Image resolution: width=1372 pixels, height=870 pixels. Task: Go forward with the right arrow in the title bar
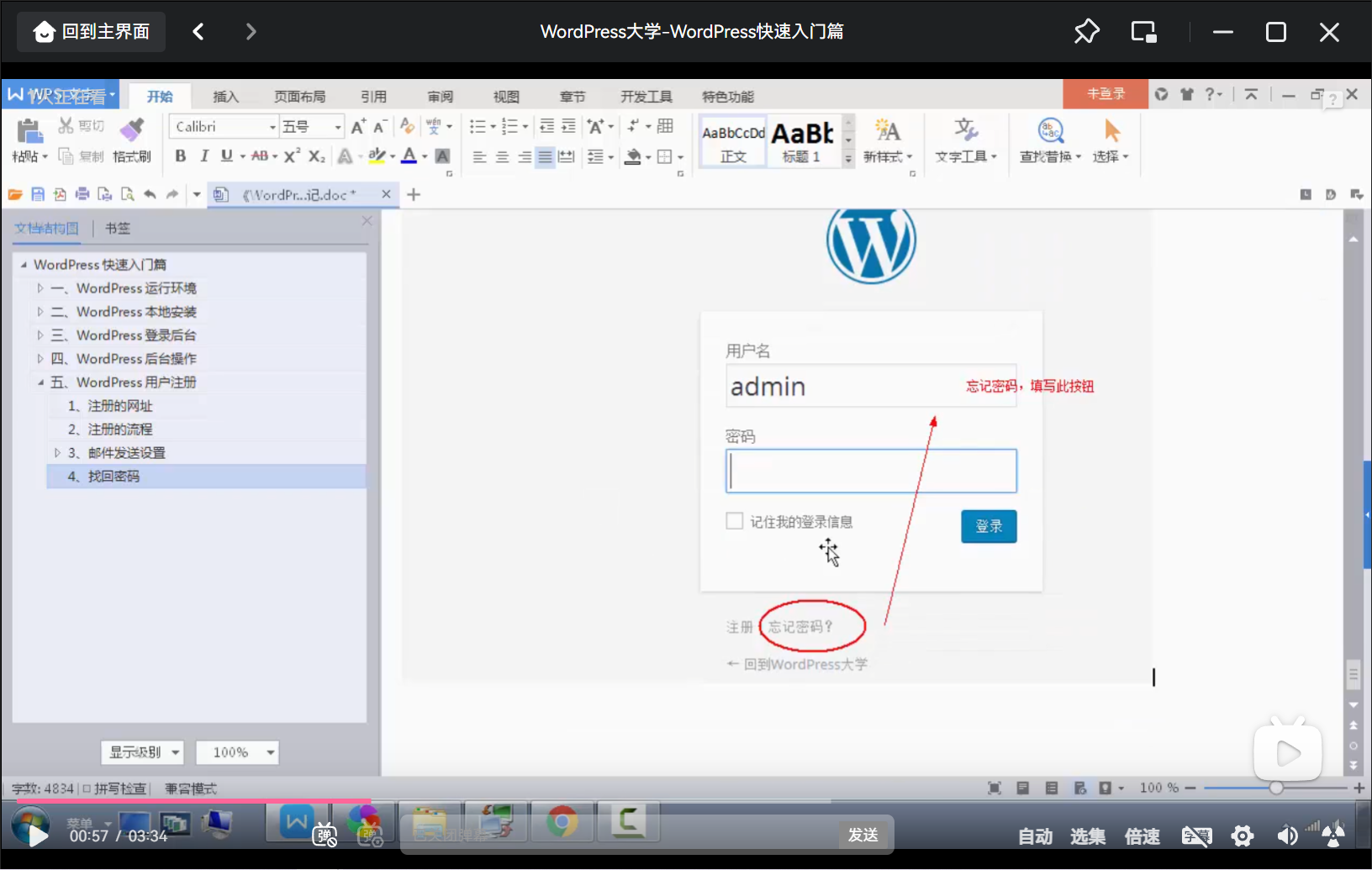pos(251,32)
